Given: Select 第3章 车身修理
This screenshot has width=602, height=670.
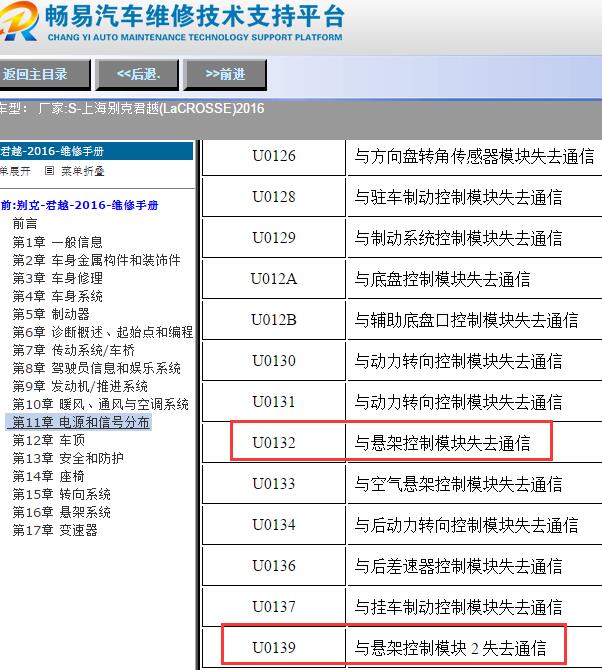Looking at the screenshot, I should 57,278.
